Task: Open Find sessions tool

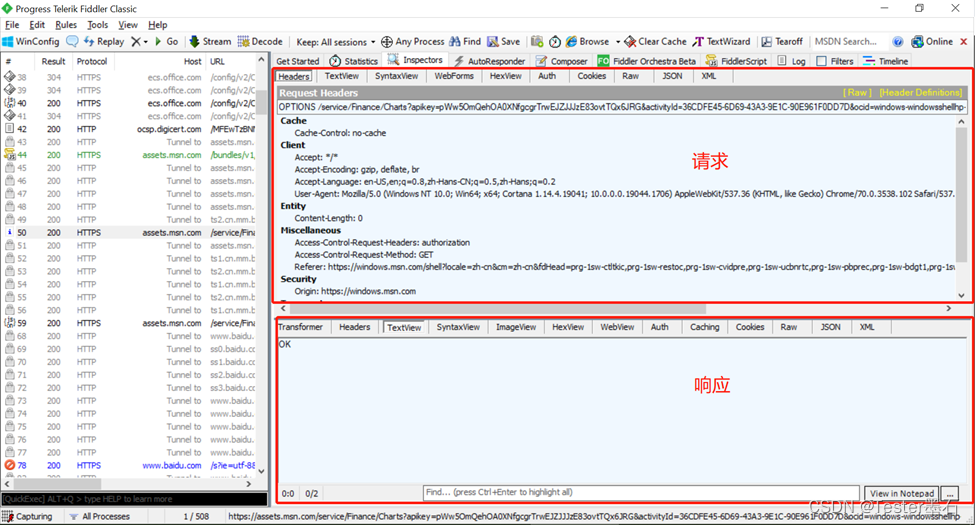Action: pos(465,42)
